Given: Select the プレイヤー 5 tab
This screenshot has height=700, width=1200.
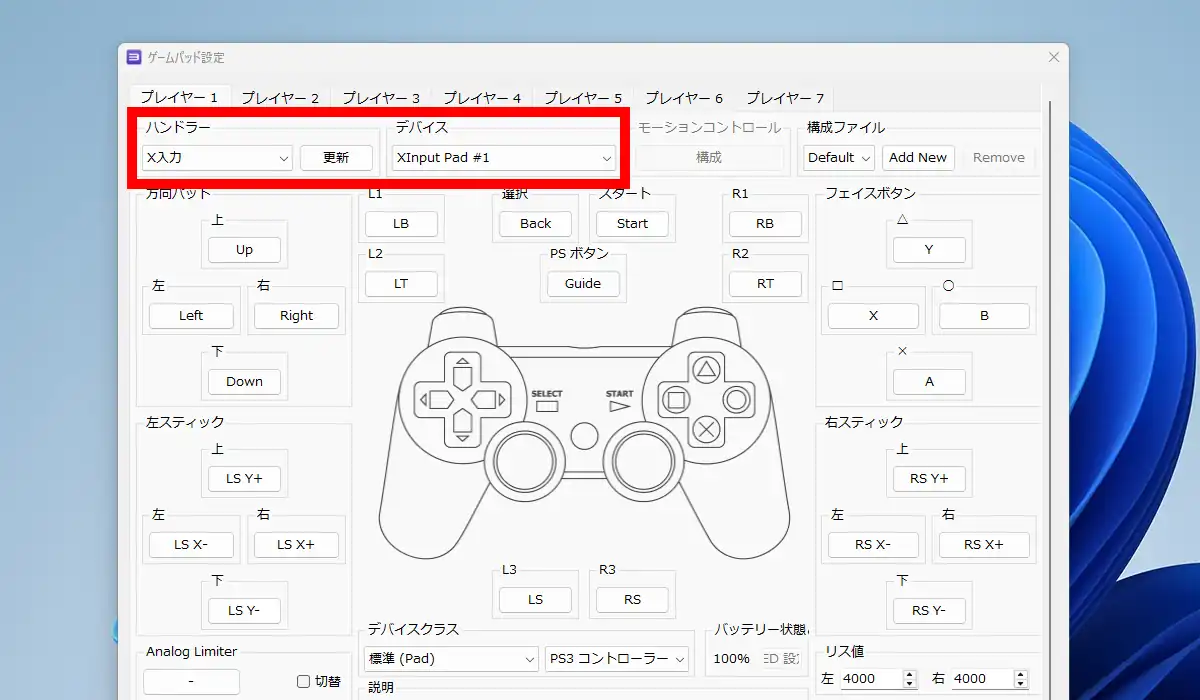Looking at the screenshot, I should point(583,98).
